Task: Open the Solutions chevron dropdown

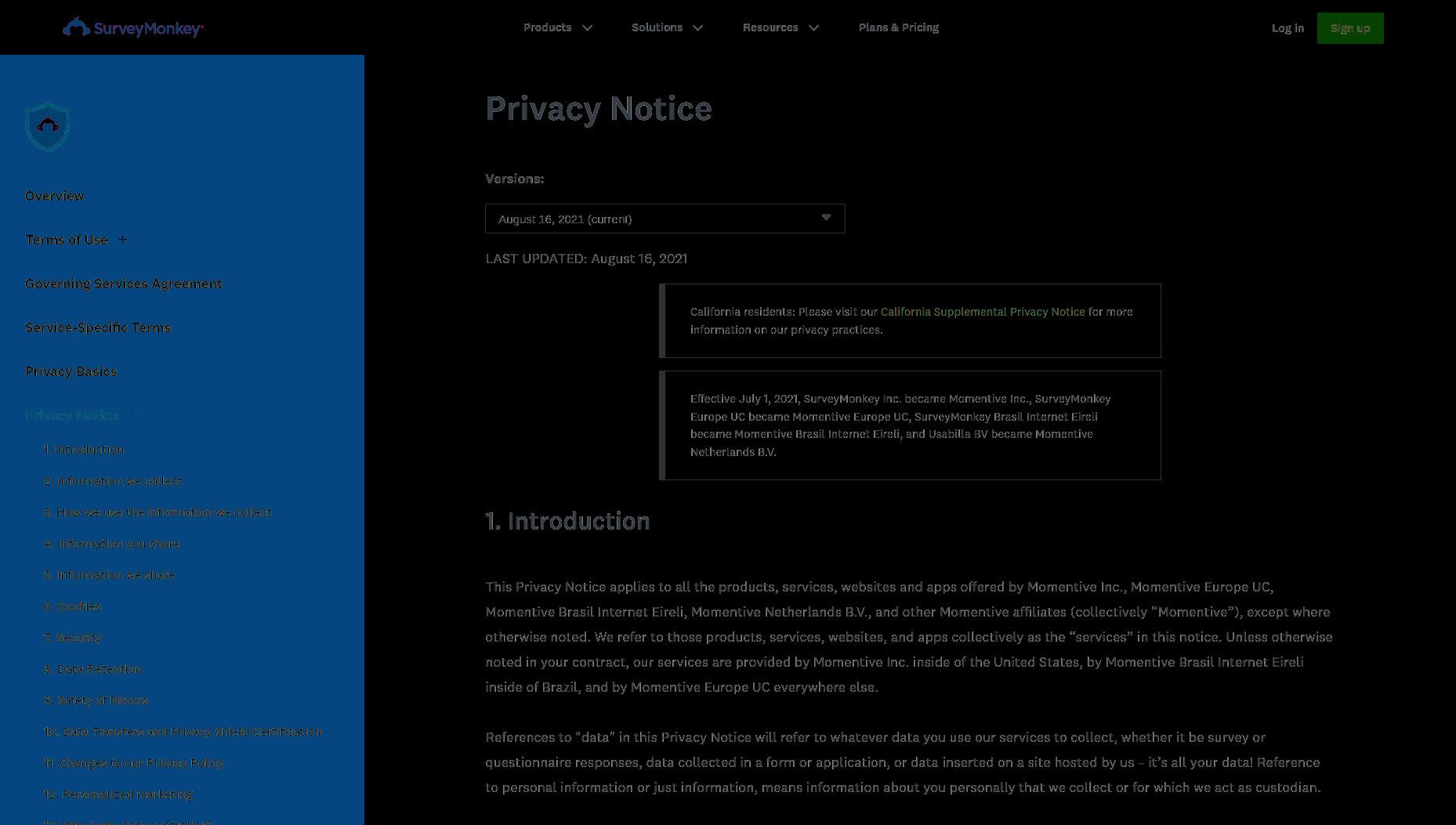Action: click(698, 28)
